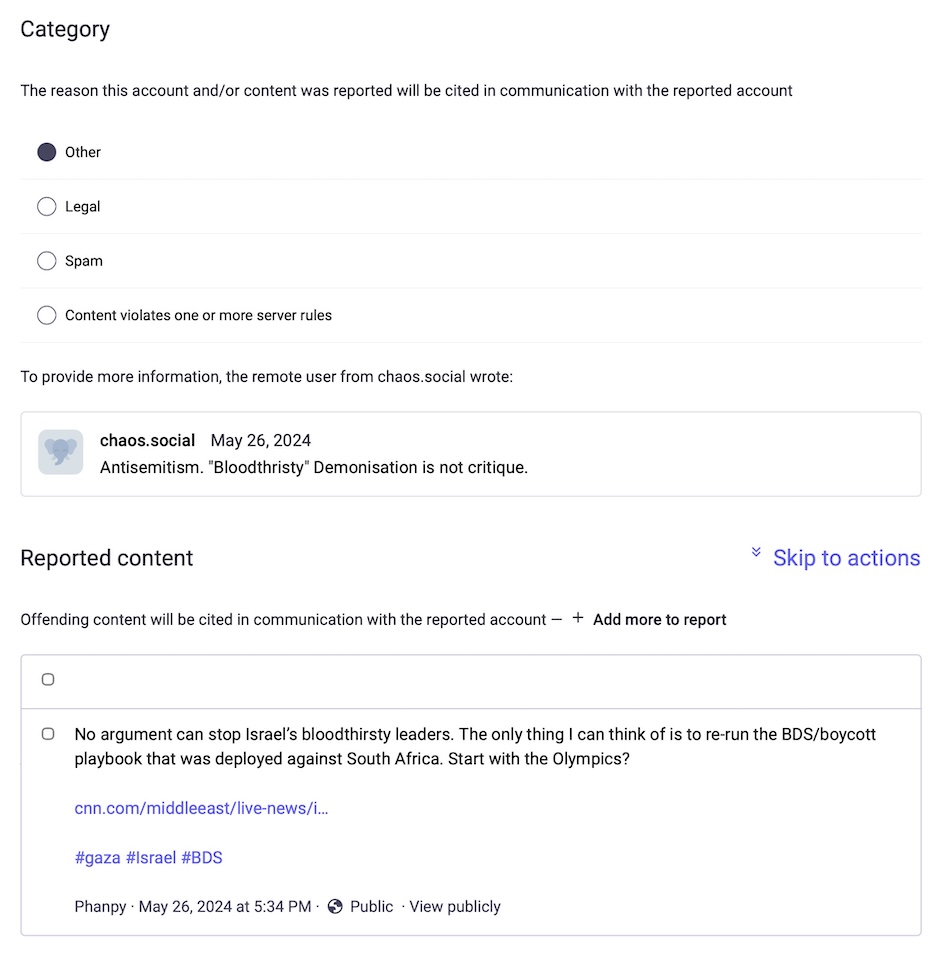951x960 pixels.
Task: Click the #BDS hashtag
Action: (202, 857)
